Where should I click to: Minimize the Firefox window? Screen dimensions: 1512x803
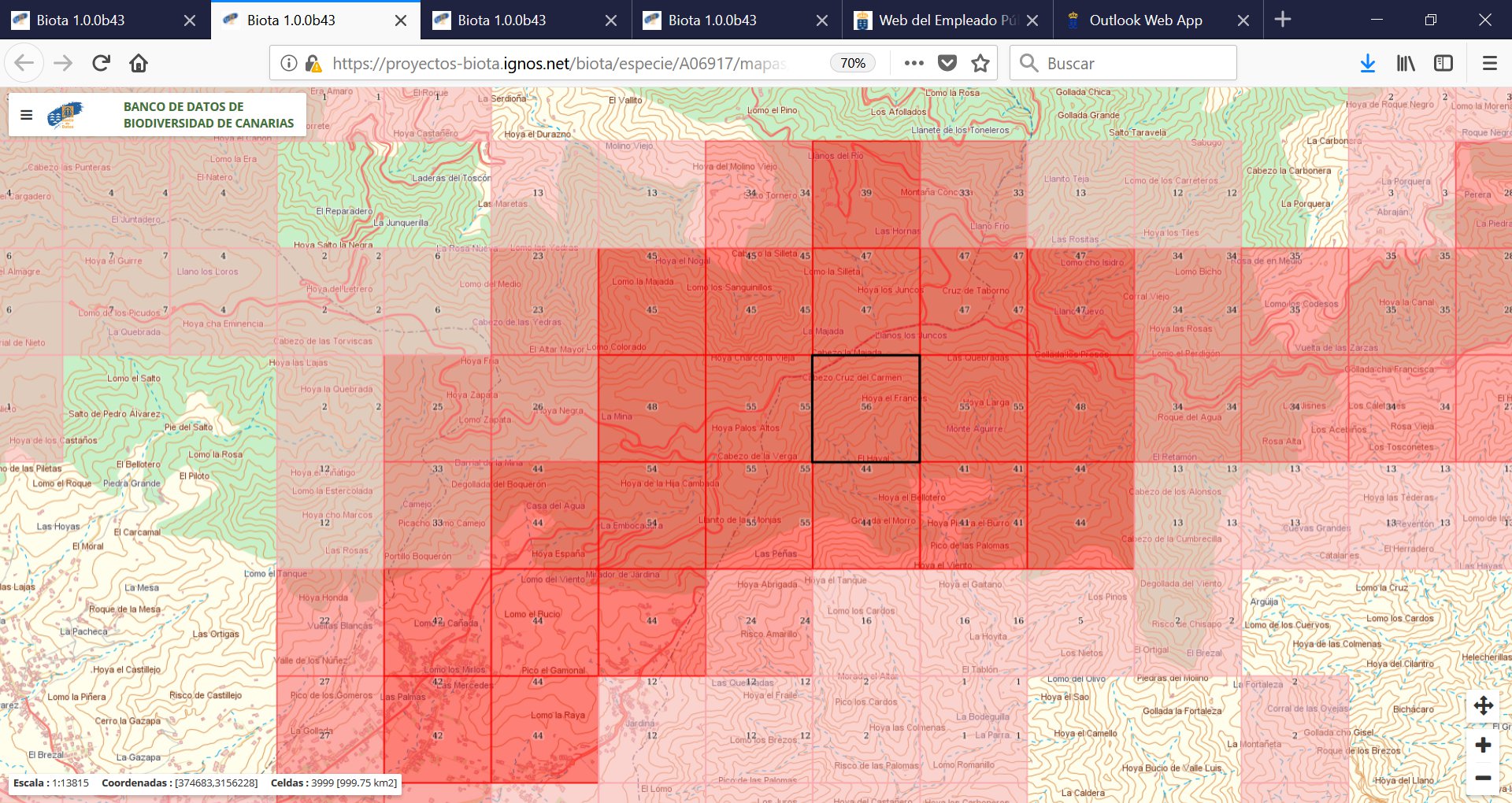coord(1377,20)
